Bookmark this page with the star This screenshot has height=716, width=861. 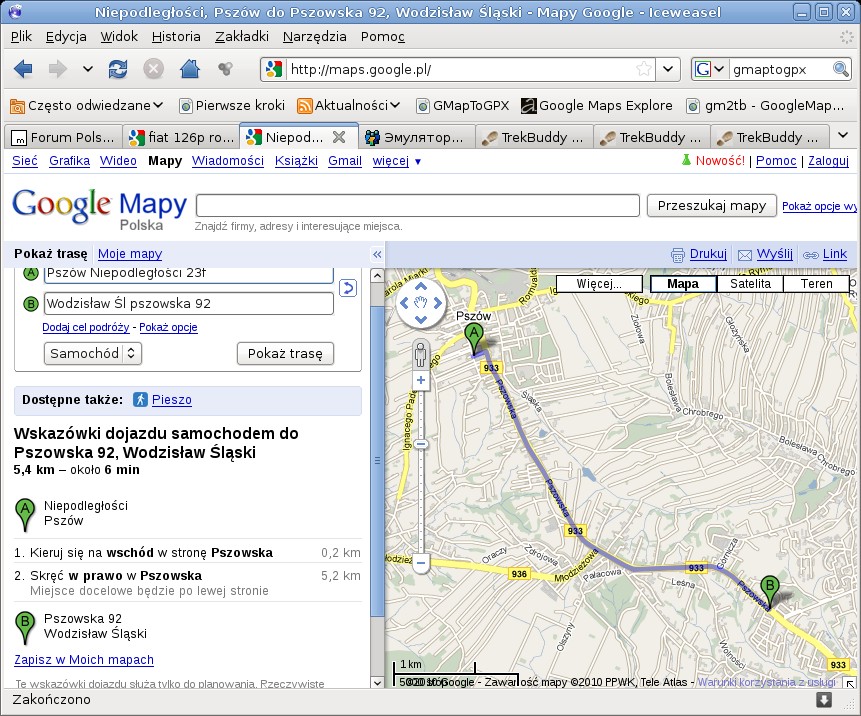644,69
